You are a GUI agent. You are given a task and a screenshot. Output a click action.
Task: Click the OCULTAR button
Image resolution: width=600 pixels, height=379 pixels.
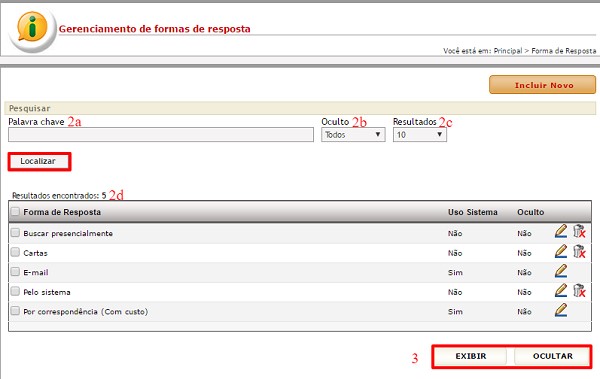[x=552, y=356]
